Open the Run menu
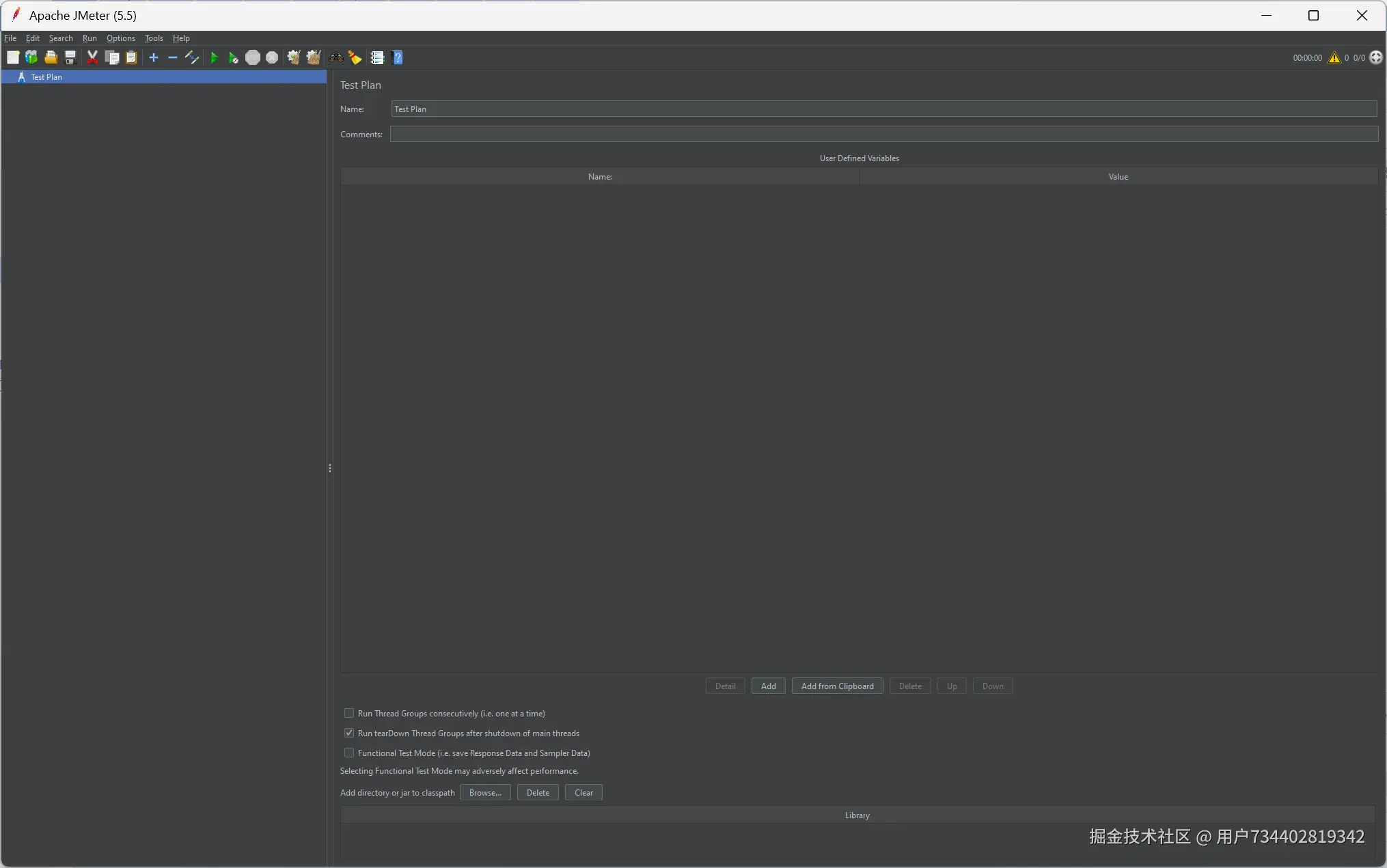Image resolution: width=1387 pixels, height=868 pixels. pyautogui.click(x=90, y=38)
